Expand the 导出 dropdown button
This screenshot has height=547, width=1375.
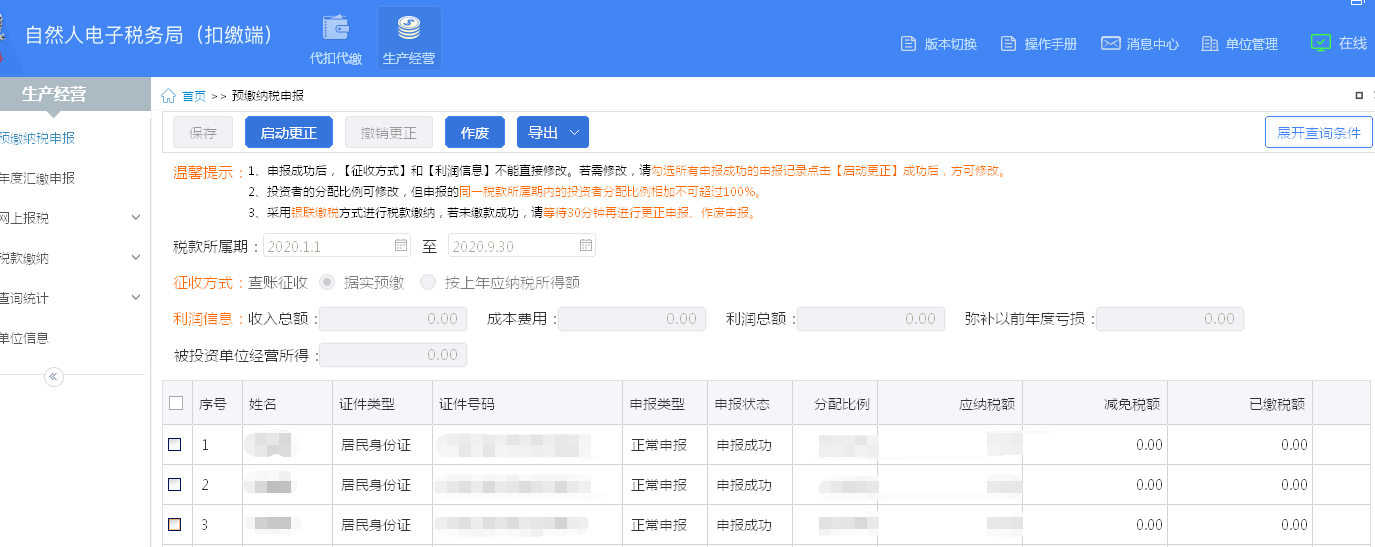tap(552, 133)
